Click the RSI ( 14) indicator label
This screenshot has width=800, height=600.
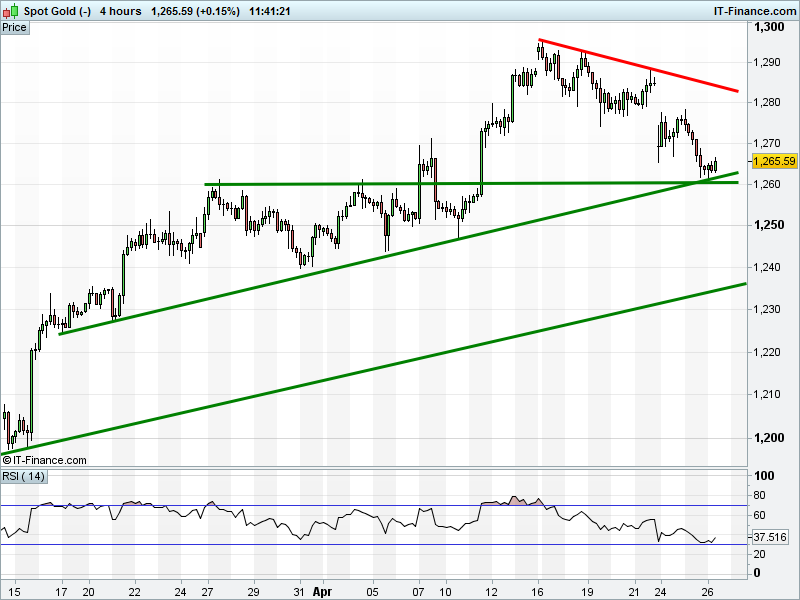[23, 476]
